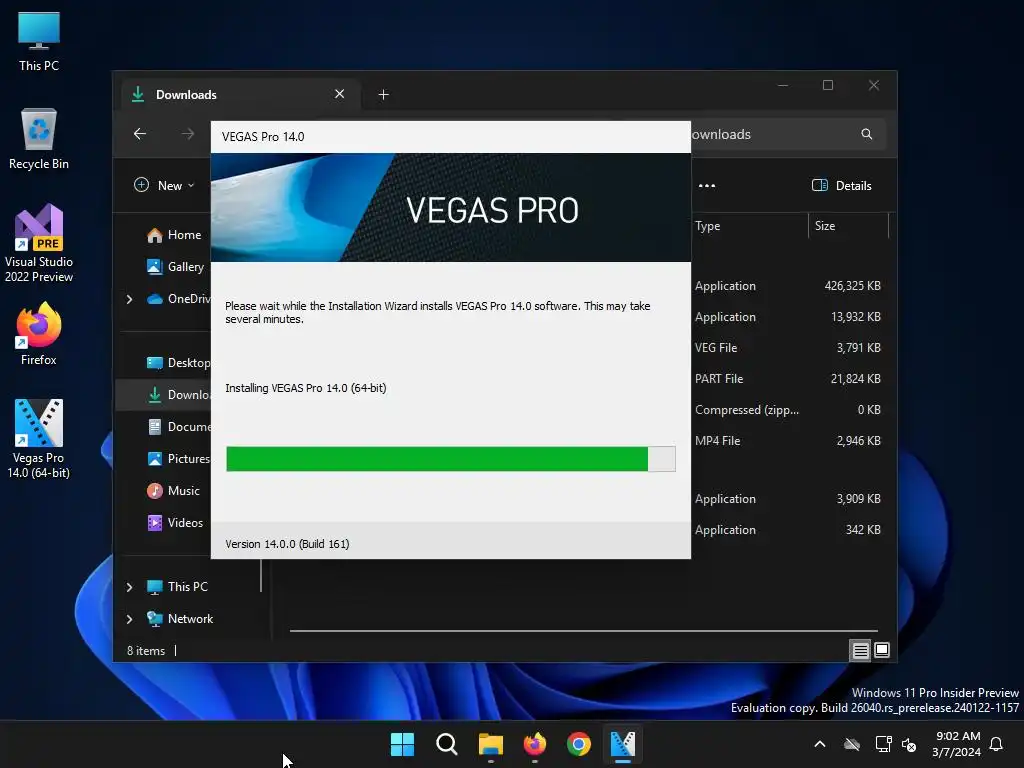
Task: Select OneDrive in navigation pane
Action: tap(179, 299)
